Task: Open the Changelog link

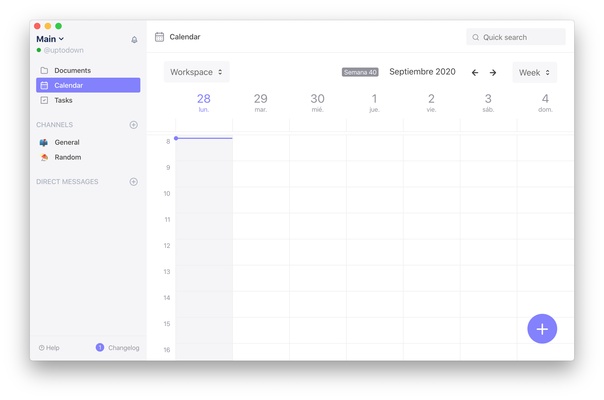Action: [x=124, y=348]
